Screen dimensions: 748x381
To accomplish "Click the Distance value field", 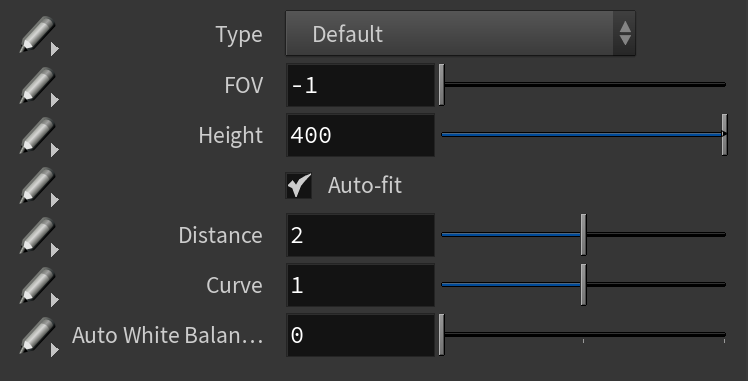I will coord(361,236).
